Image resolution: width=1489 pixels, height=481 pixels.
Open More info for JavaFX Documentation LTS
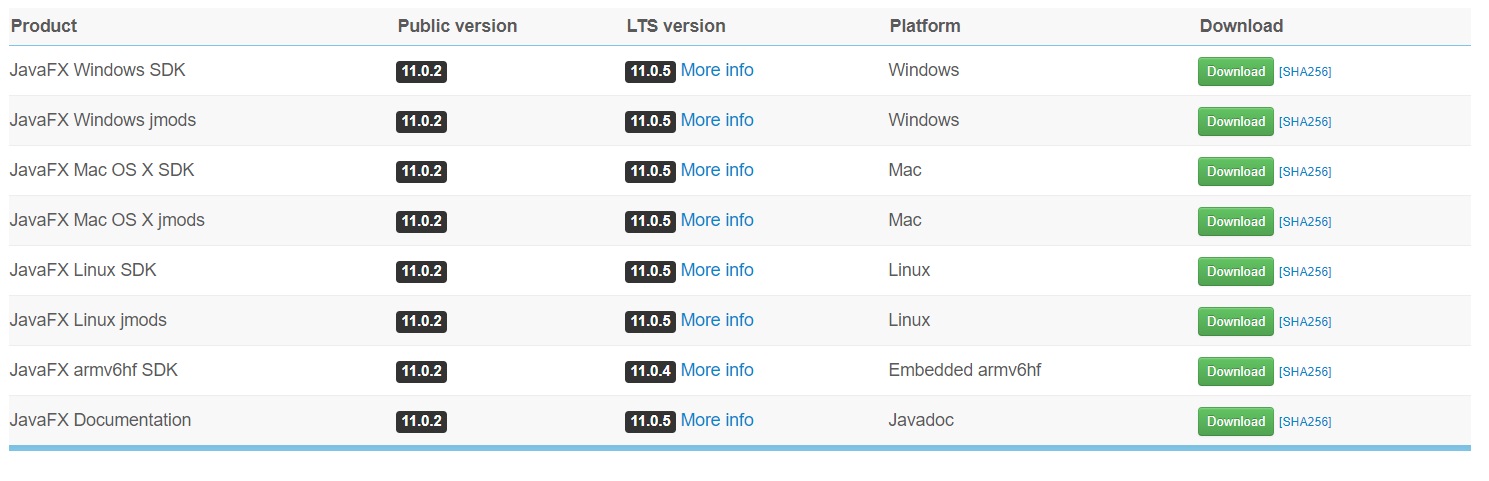(x=717, y=420)
